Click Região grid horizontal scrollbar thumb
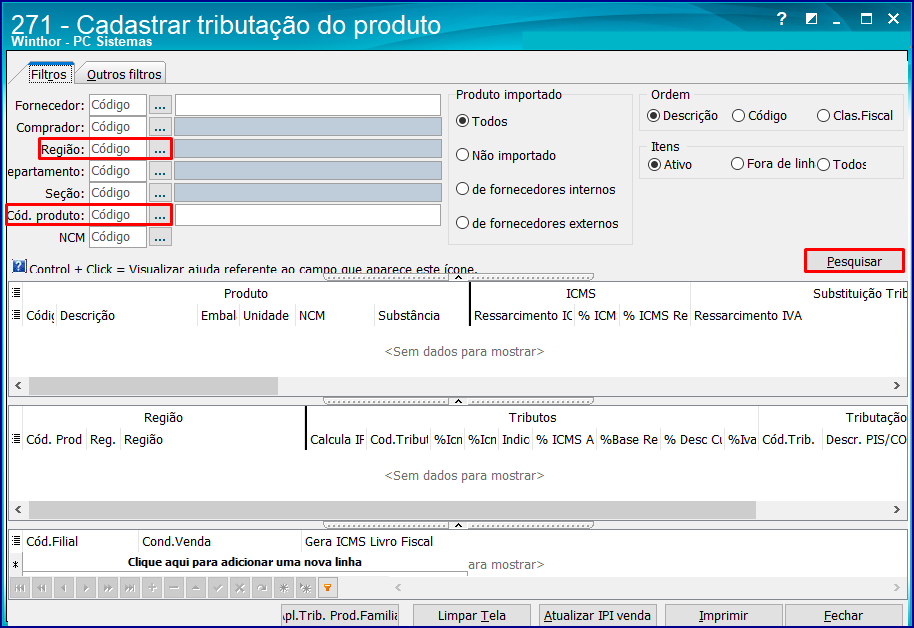This screenshot has height=628, width=914. (392, 510)
